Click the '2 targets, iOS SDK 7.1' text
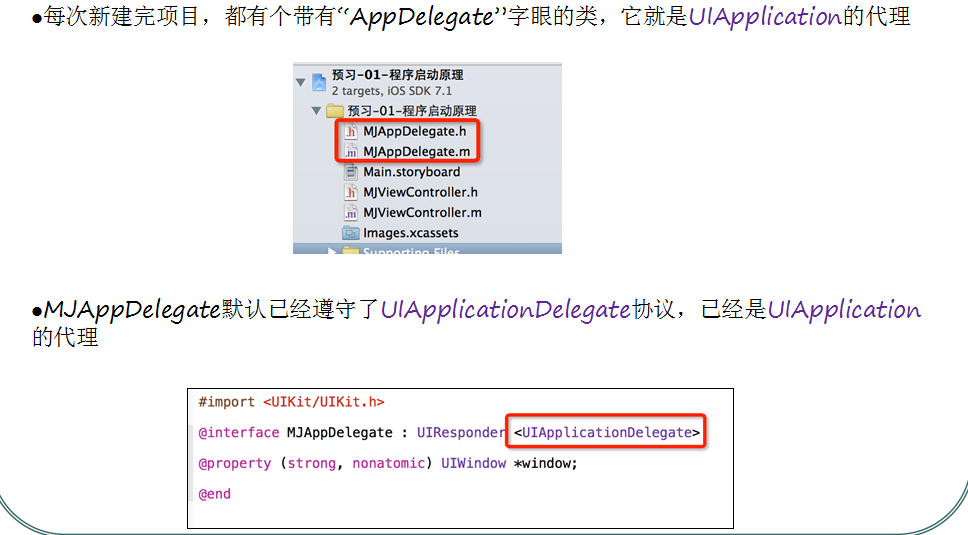Viewport: 968px width, 535px height. point(392,91)
